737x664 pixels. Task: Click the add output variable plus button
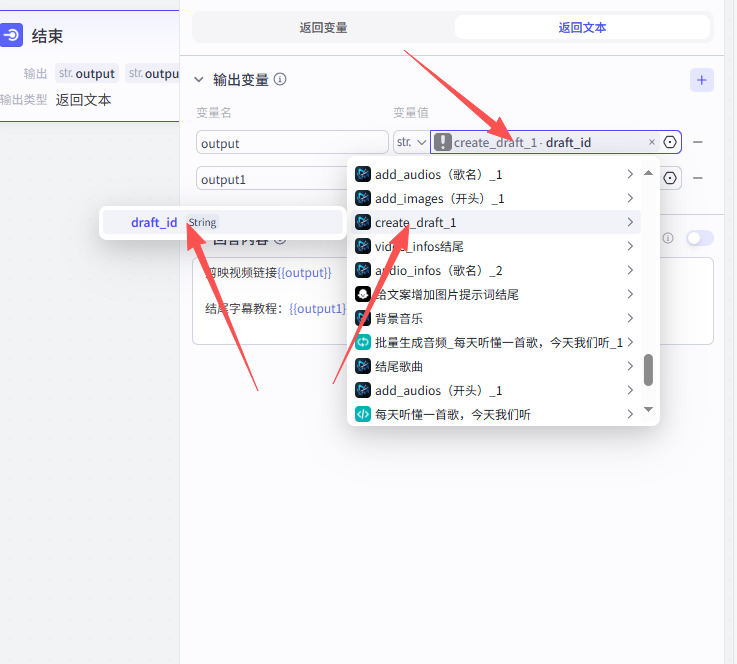click(x=702, y=80)
